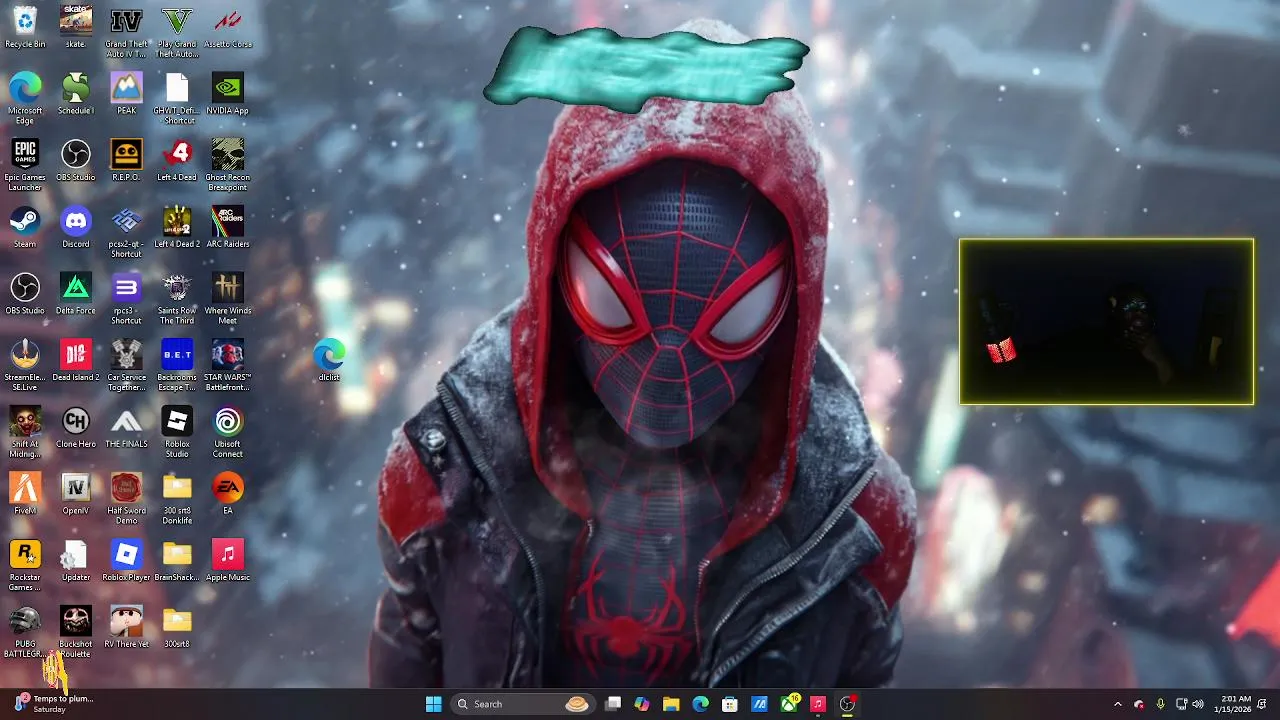Screen dimensions: 1280x720
Task: Click the taskbar Search box
Action: pos(524,704)
